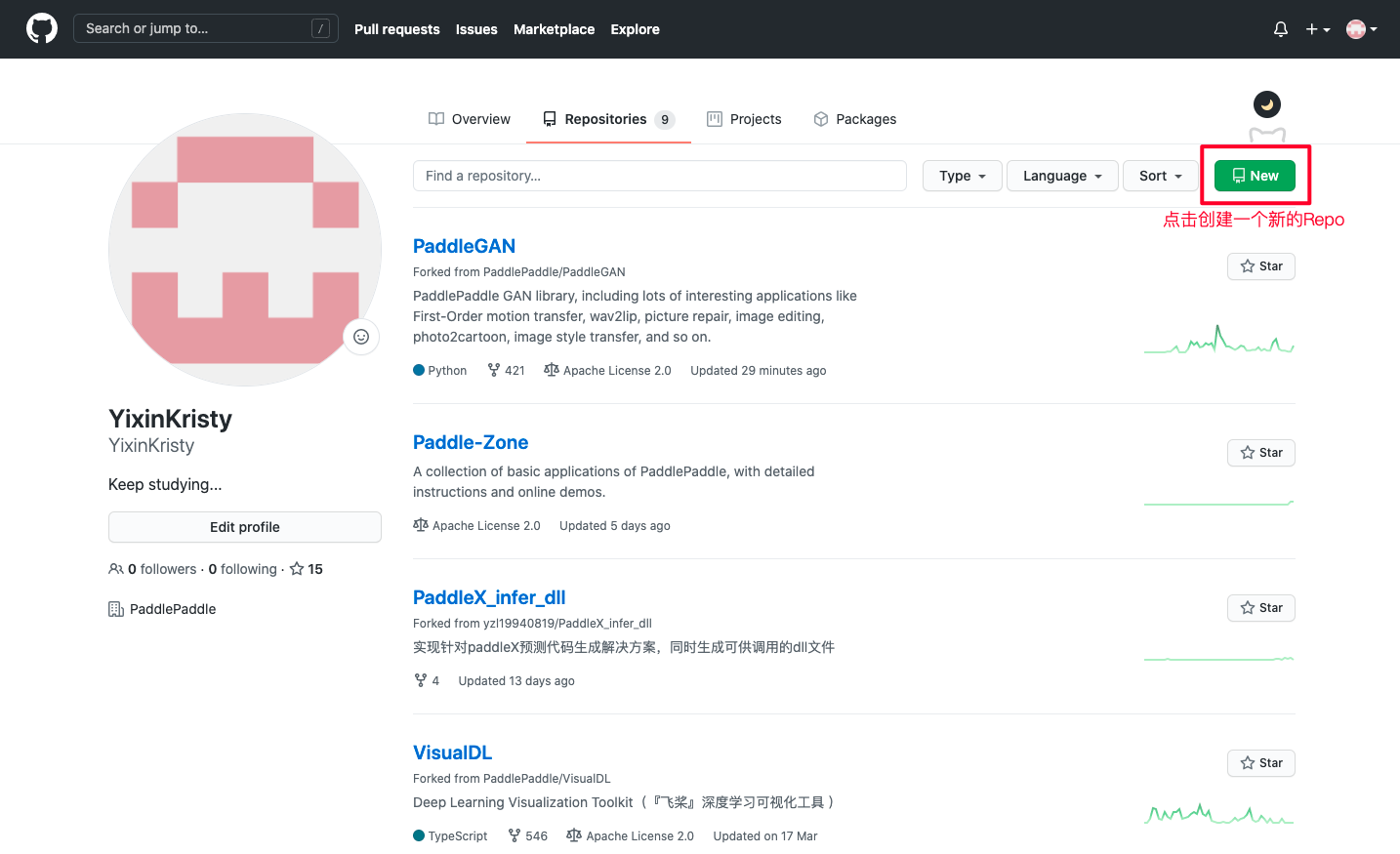View VisualDL's 546 forks
Viewport: 1400px width, 854px height.
click(x=527, y=835)
